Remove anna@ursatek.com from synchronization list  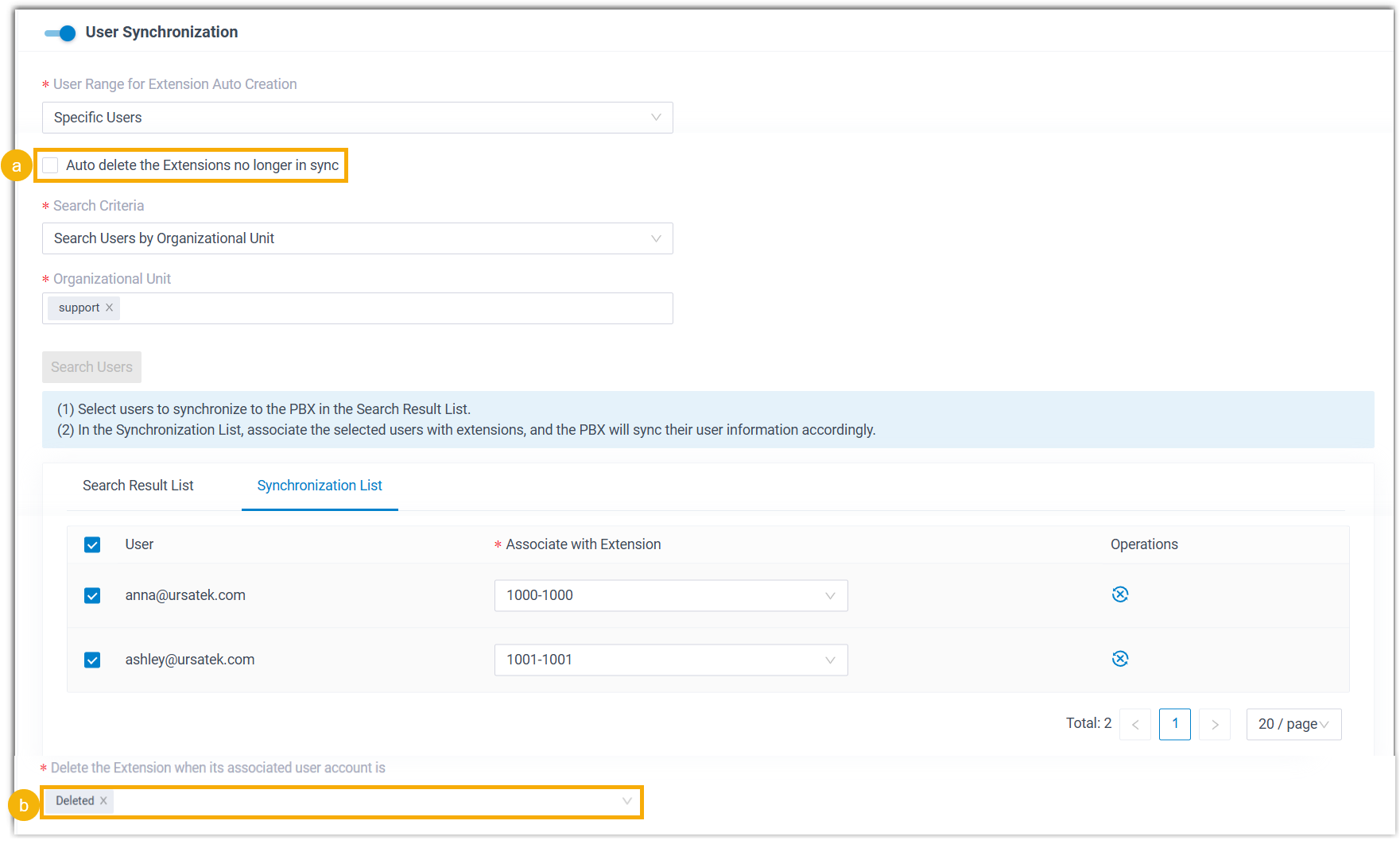tap(1119, 594)
